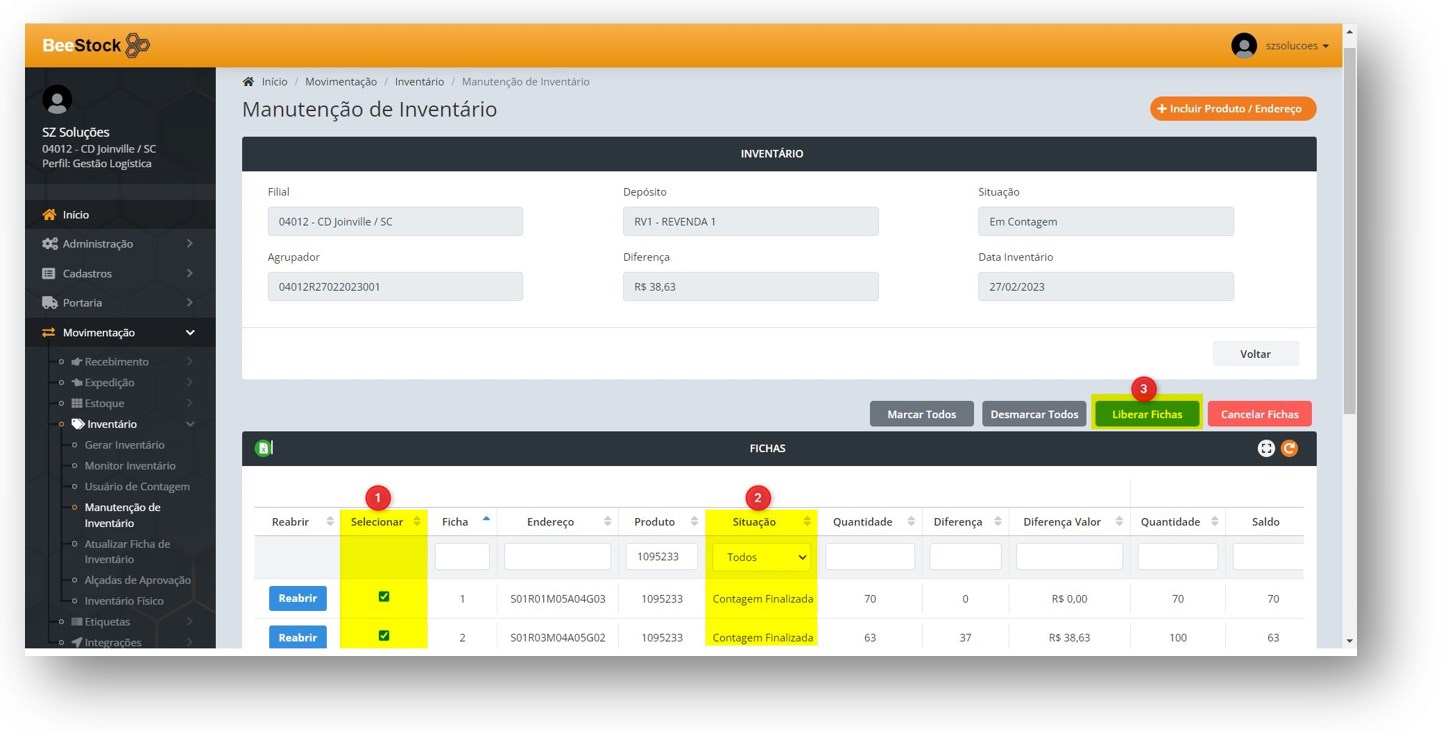Uncheck the Selecionar checkbox for ficha 2

[384, 636]
